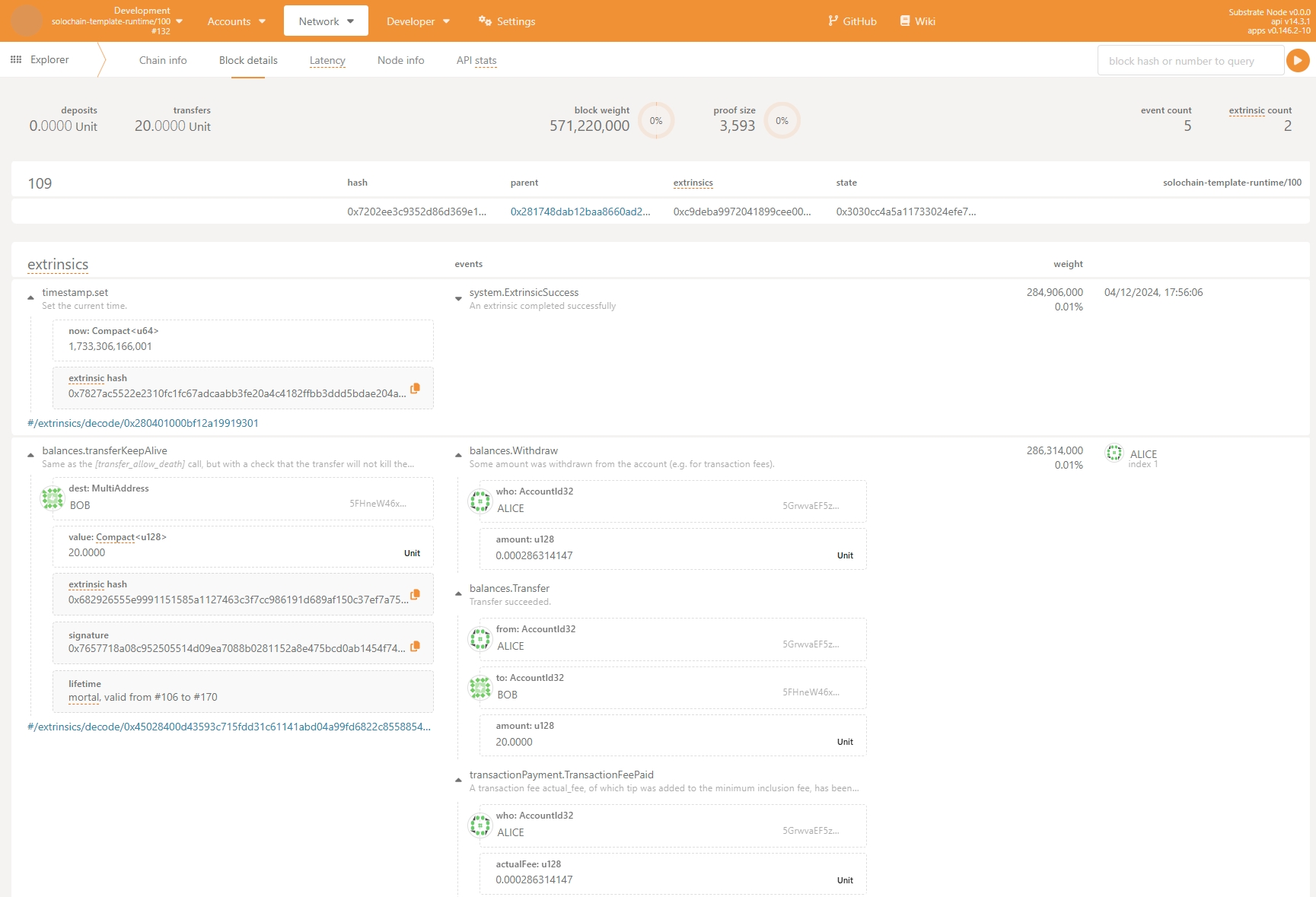
Task: Click the lifetime mortal valid range text
Action: (x=143, y=697)
